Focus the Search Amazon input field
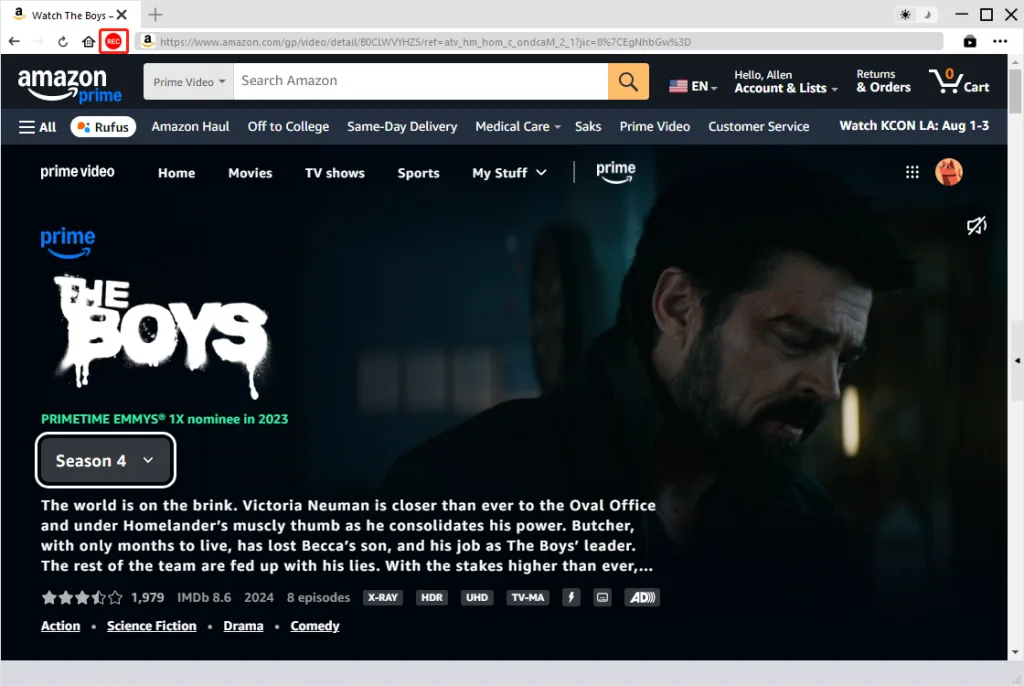Image resolution: width=1024 pixels, height=686 pixels. click(420, 81)
